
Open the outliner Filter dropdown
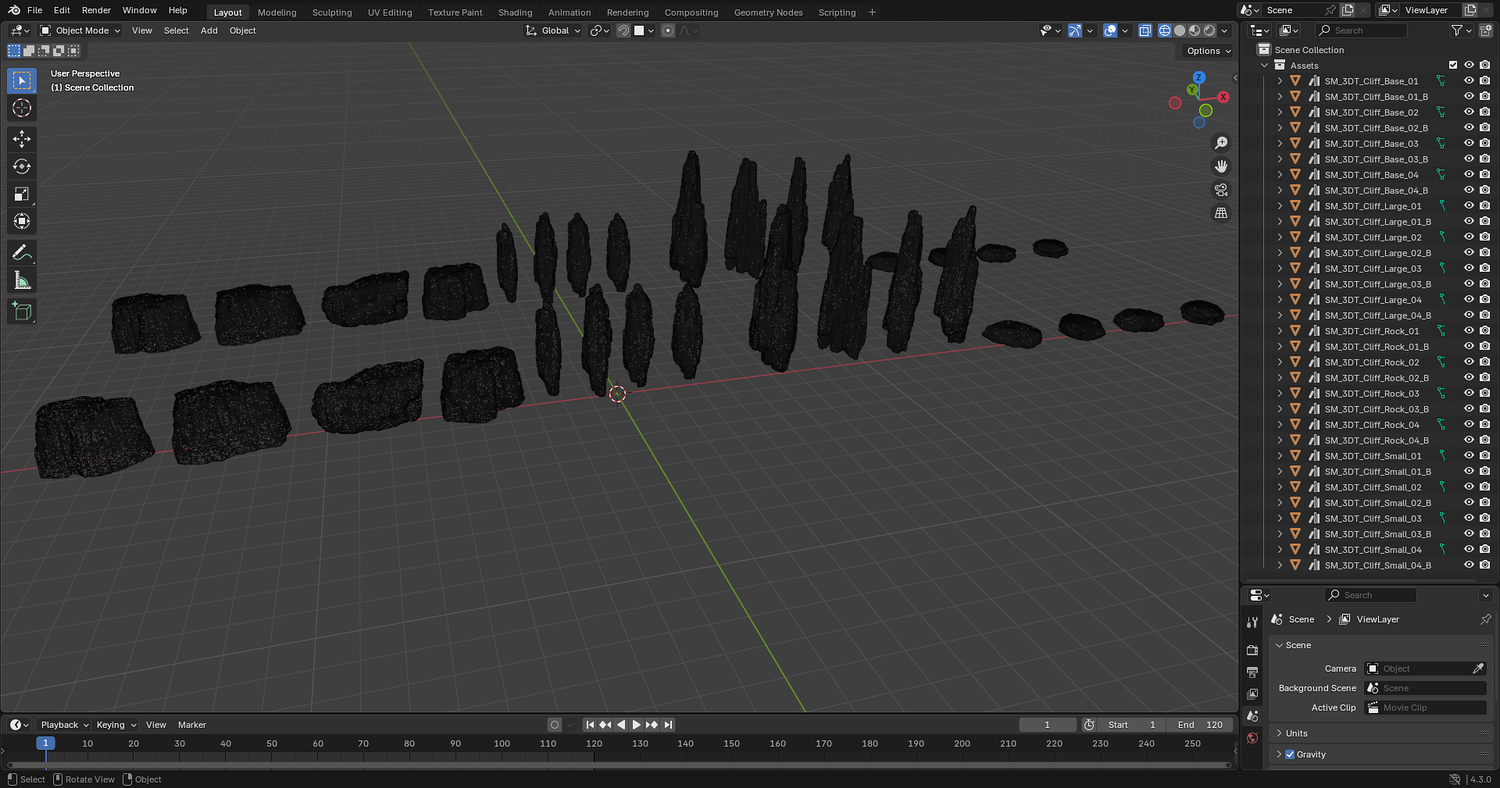click(1461, 30)
